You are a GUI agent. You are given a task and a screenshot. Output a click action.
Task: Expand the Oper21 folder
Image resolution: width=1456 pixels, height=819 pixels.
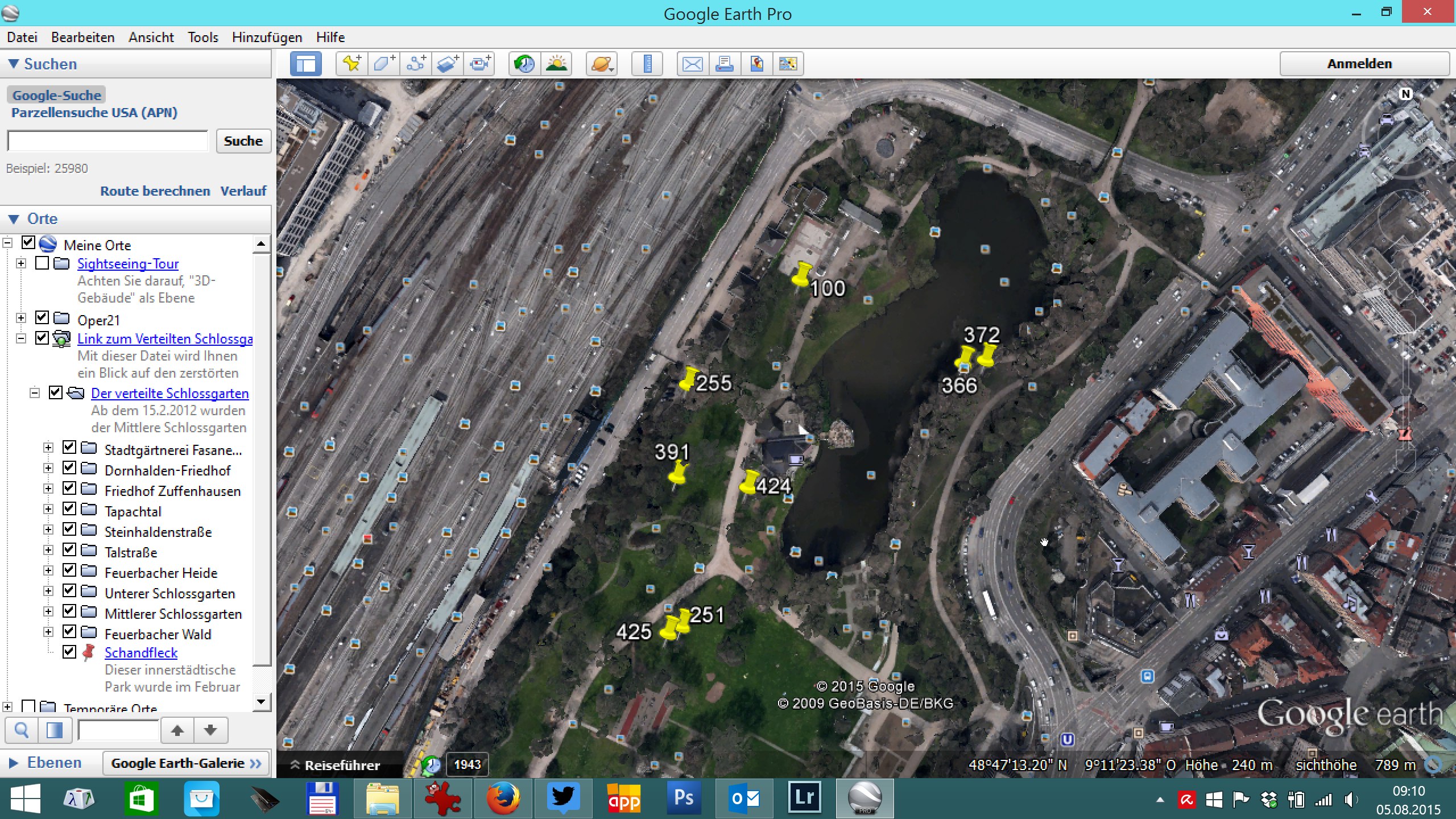pos(21,318)
